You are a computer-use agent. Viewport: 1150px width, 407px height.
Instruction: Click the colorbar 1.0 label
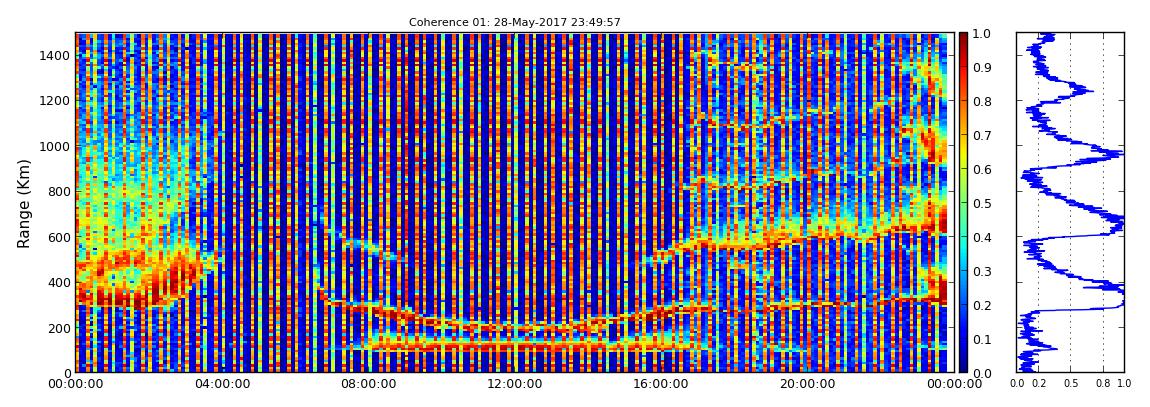pyautogui.click(x=981, y=34)
